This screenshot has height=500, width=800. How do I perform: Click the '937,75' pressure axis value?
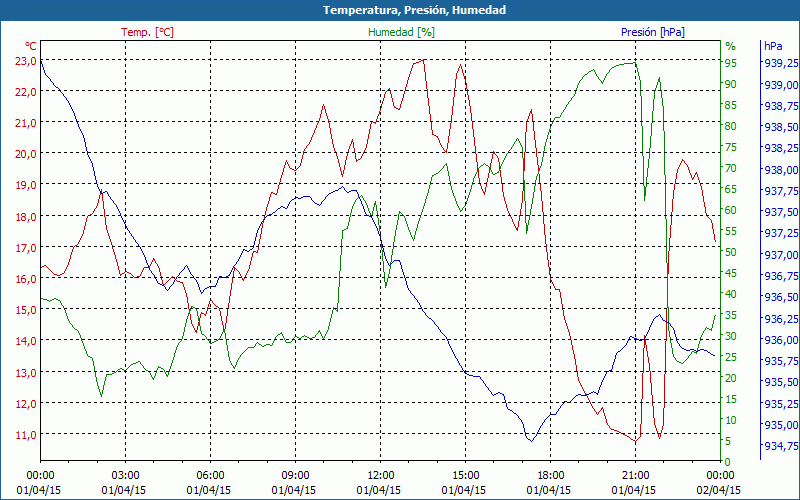[781, 191]
